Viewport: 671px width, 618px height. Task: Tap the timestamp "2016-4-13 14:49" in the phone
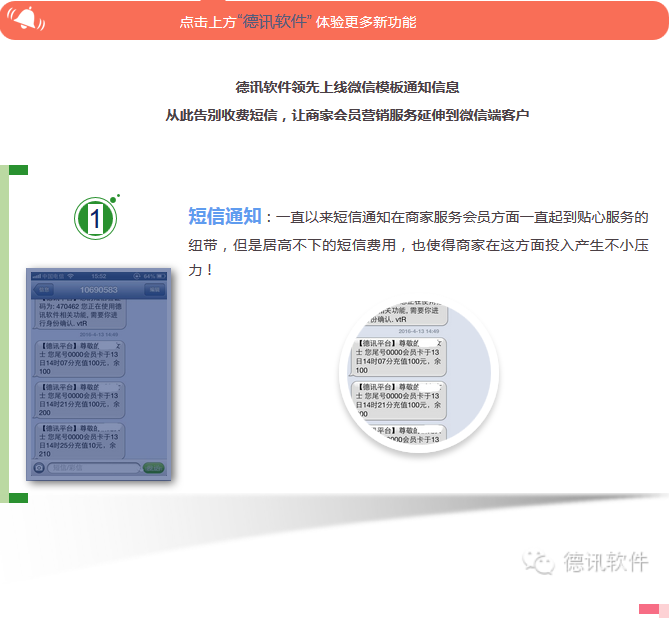click(x=99, y=335)
